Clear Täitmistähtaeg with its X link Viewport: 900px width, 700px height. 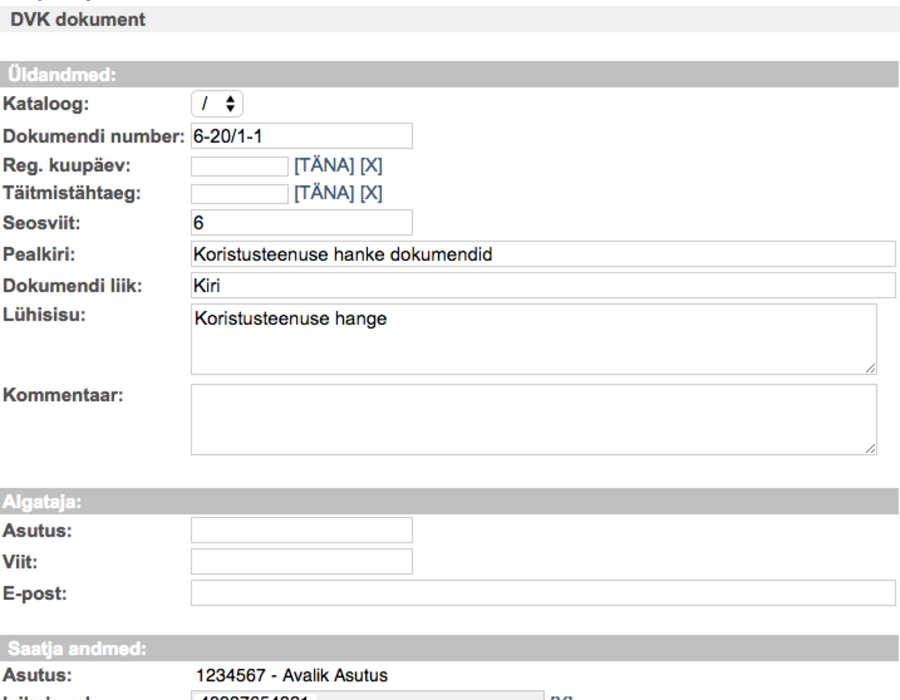[x=371, y=193]
